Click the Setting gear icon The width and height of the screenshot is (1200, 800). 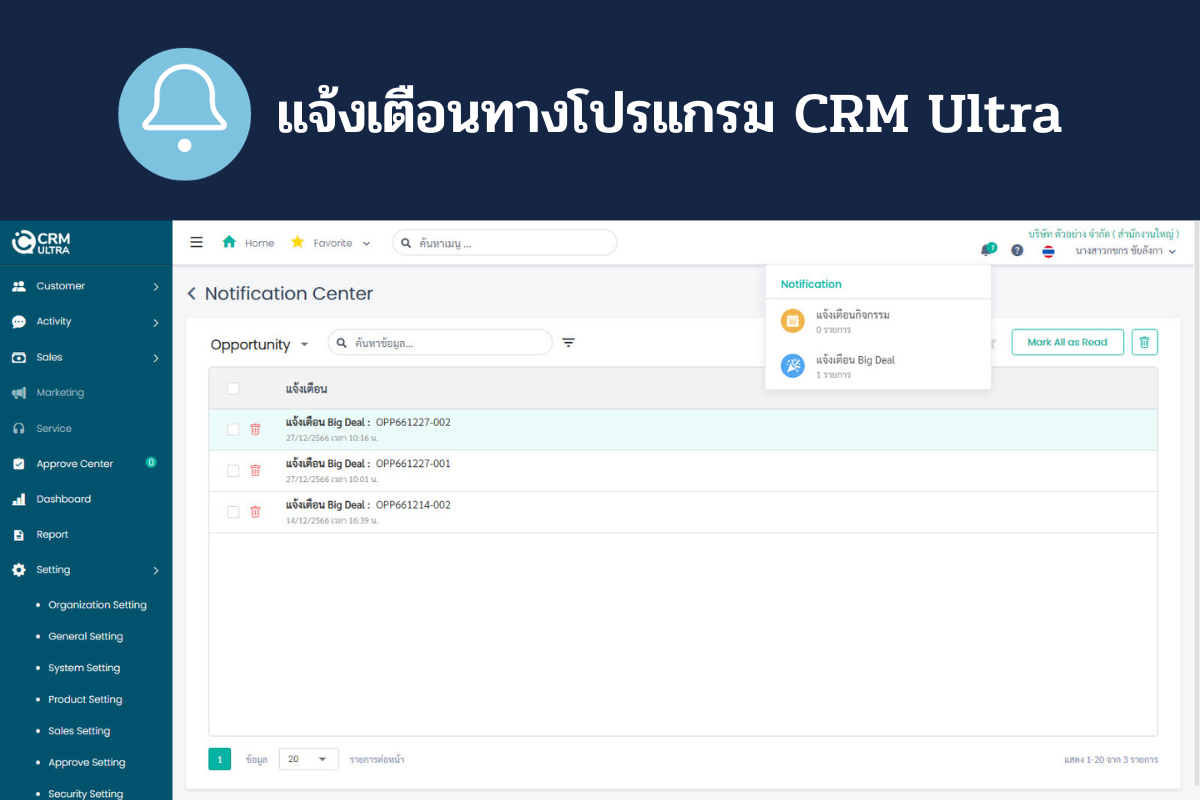(18, 570)
